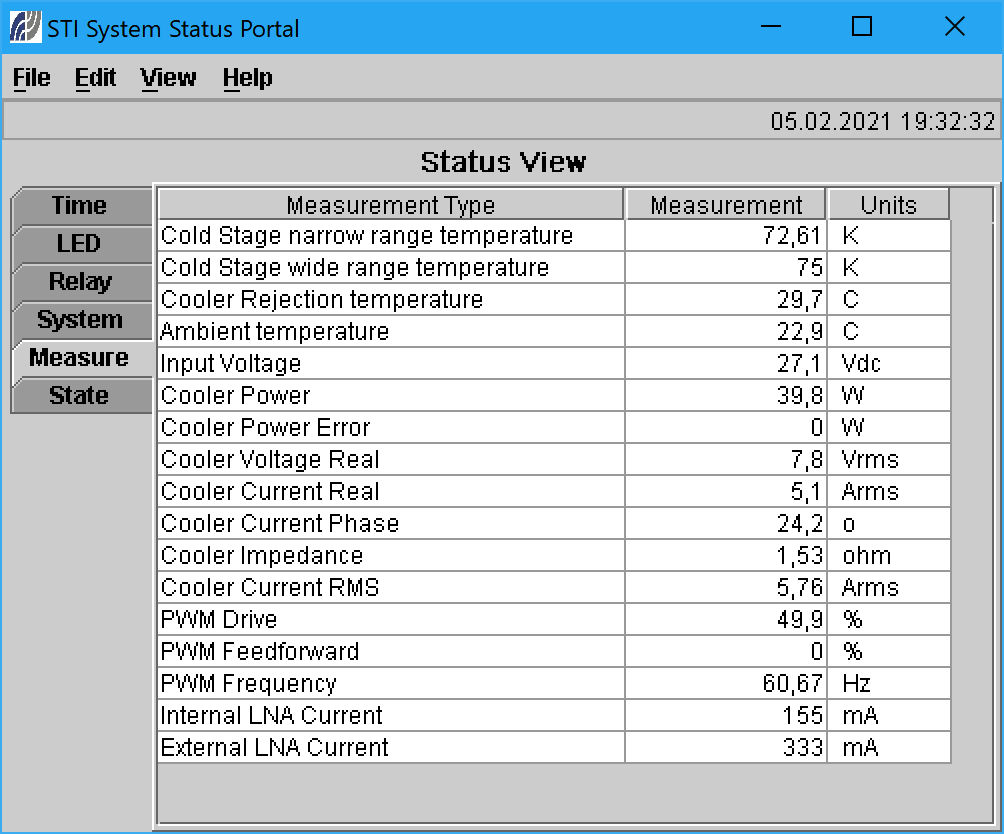1004x834 pixels.
Task: Select the 'PWM Frequency' row label
Action: coord(248,684)
